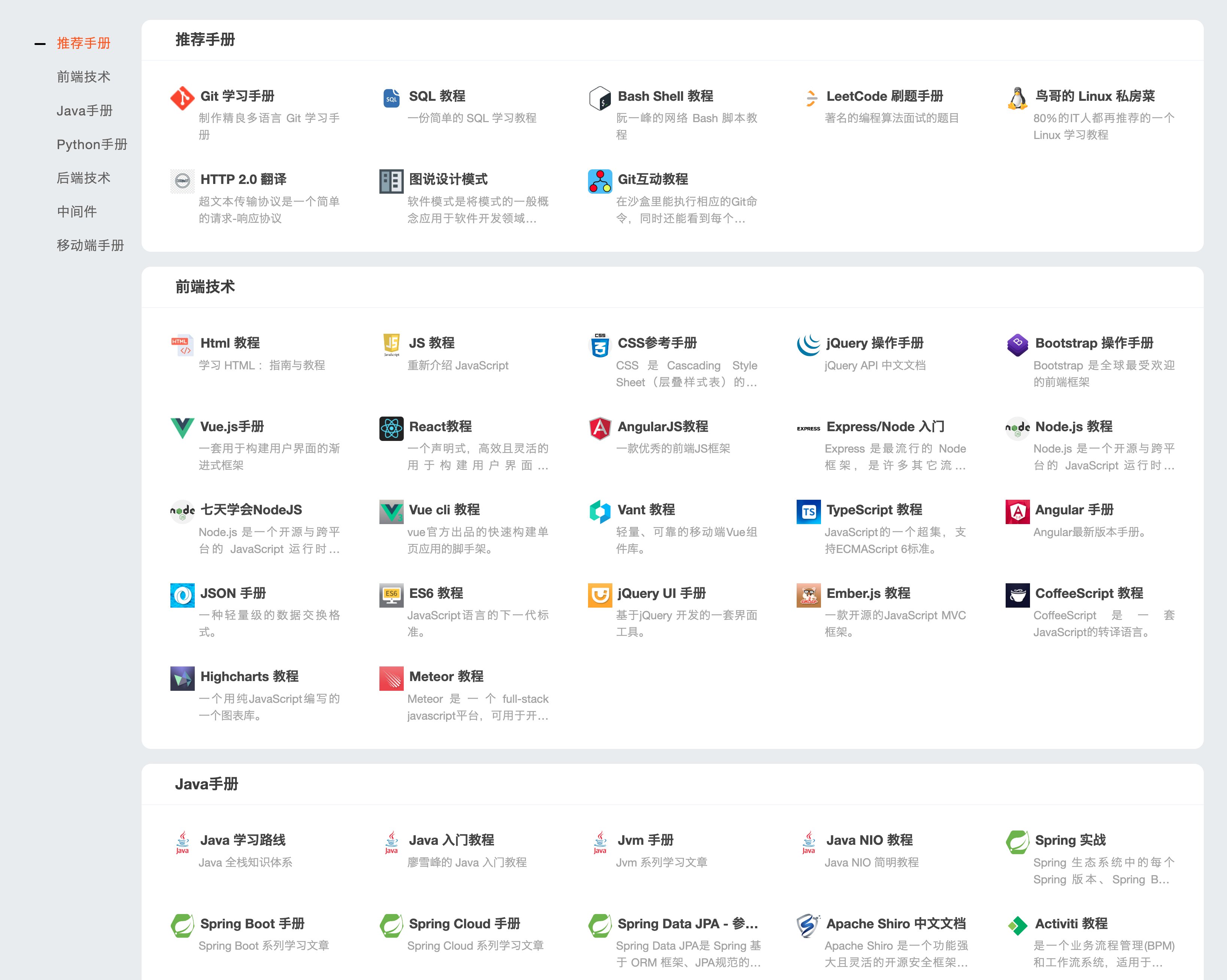Select 推荐手册 in the sidebar
The image size is (1227, 980).
tap(84, 43)
